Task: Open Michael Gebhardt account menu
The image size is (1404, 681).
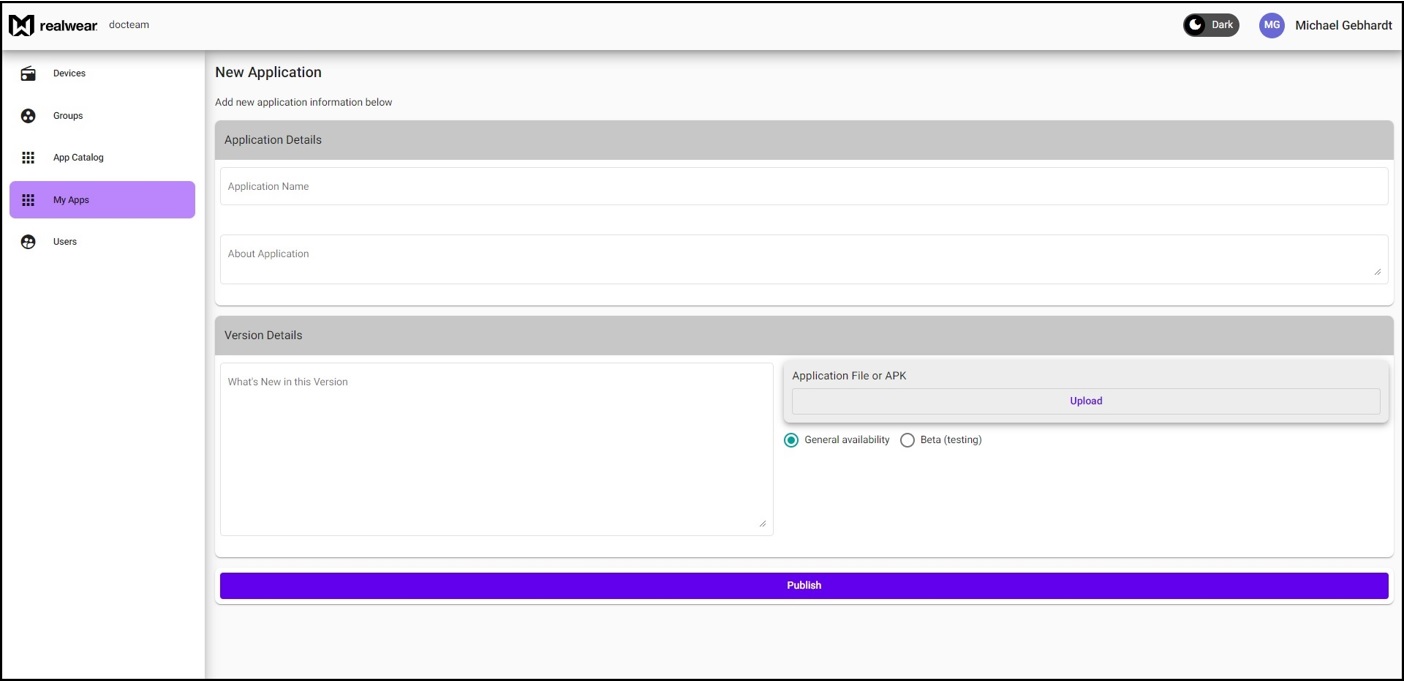Action: [1342, 26]
